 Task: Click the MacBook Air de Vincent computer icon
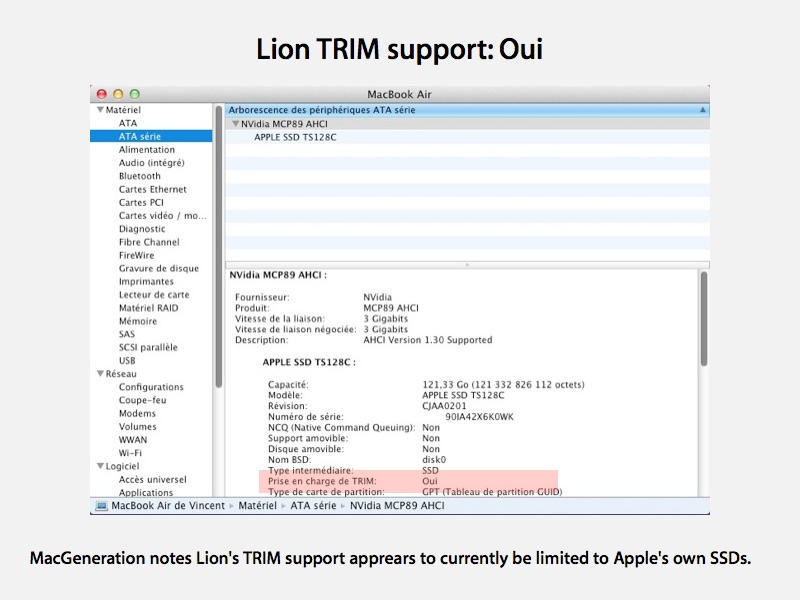[101, 506]
